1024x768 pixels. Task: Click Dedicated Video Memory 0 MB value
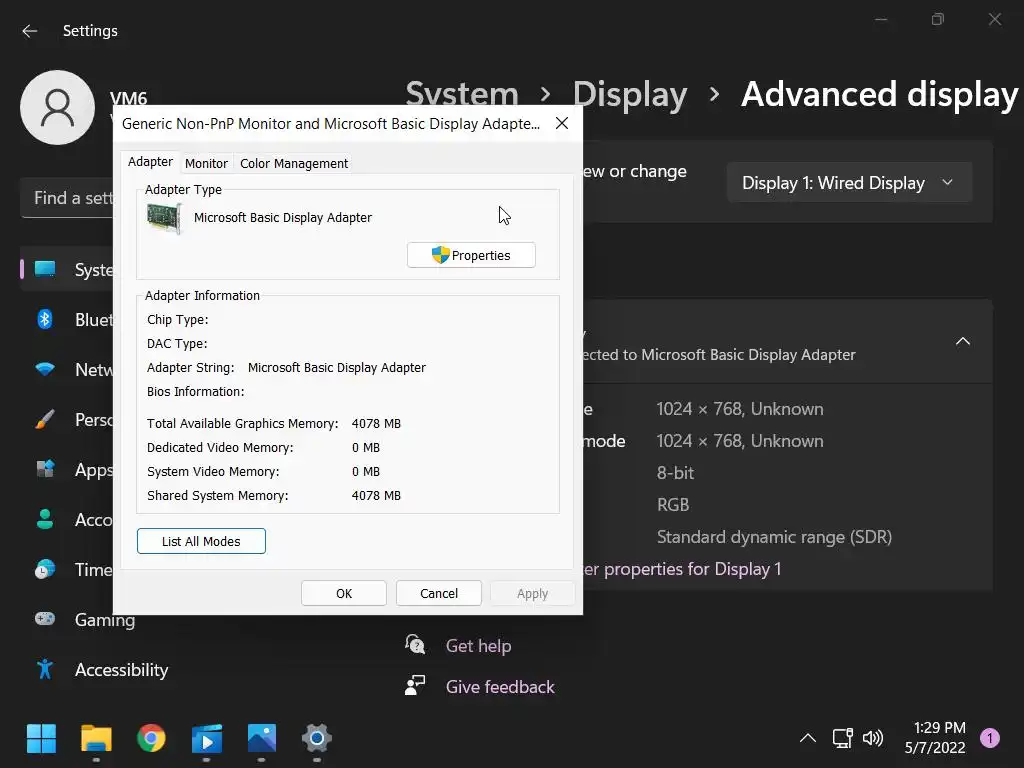click(366, 447)
